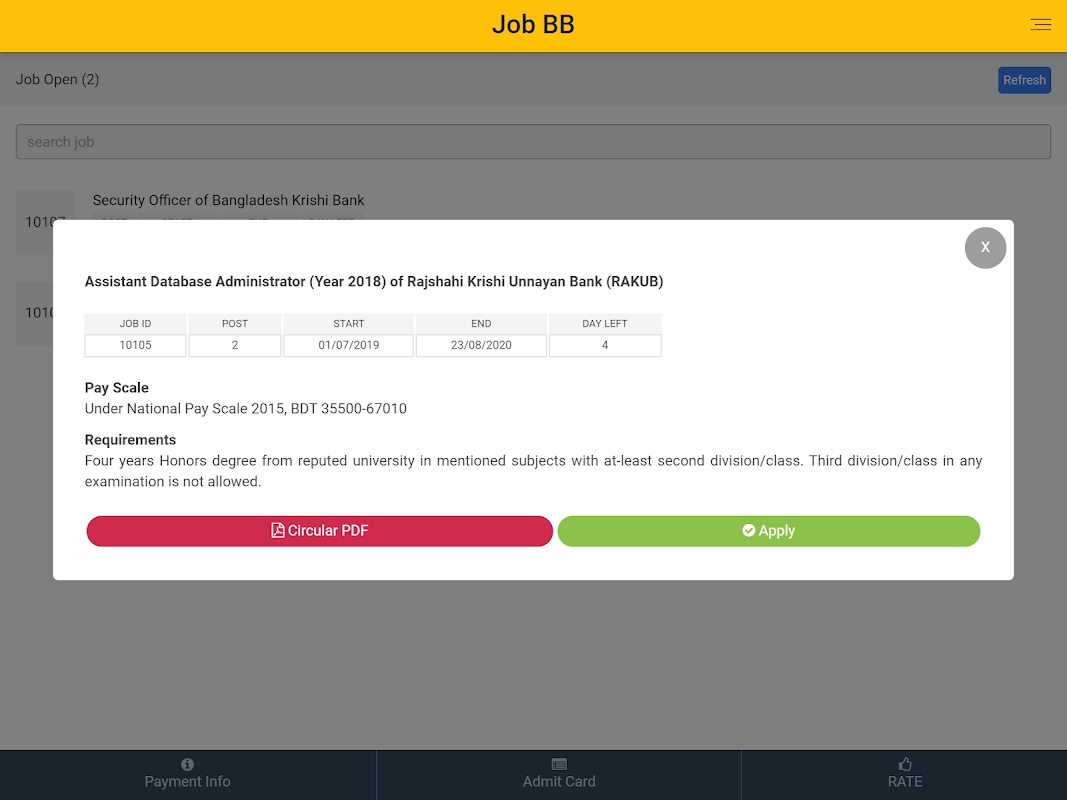Screen dimensions: 1067x800
Task: Open the Admit Card tab
Action: 559,774
